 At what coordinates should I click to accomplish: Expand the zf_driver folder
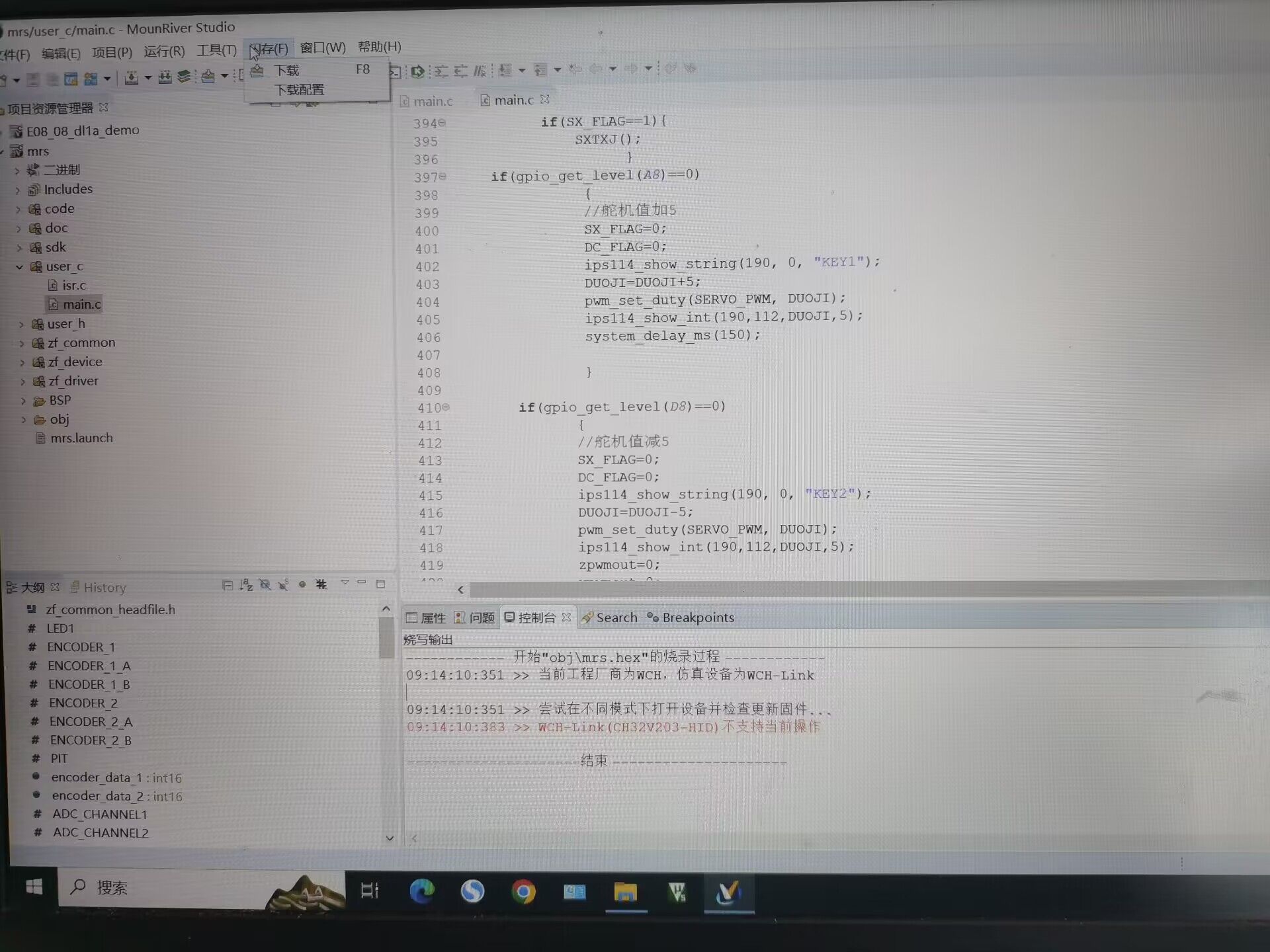[23, 382]
